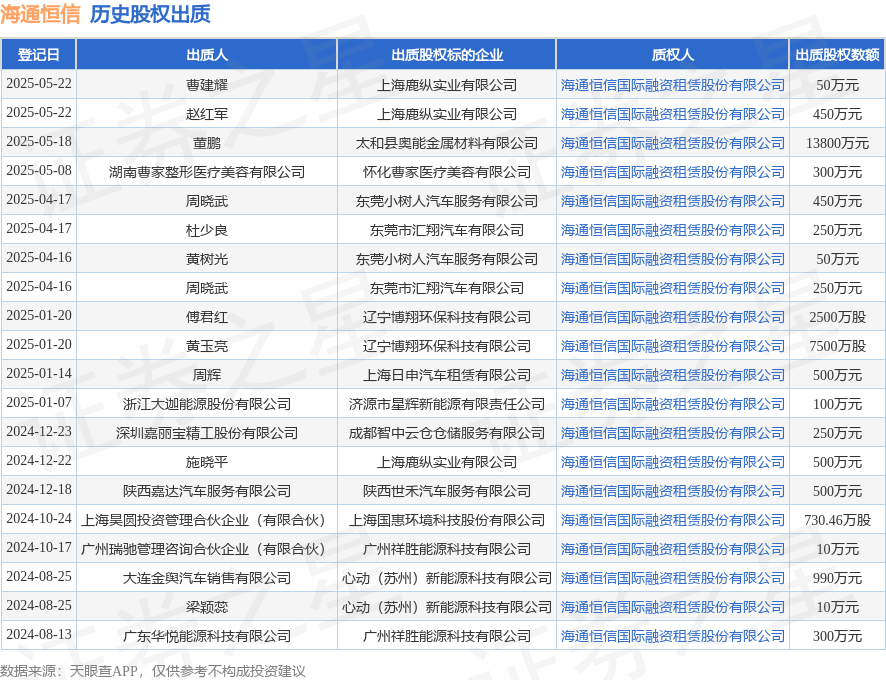Click the registration date 2025-05-08
Viewport: 886px width, 680px height.
[39, 170]
